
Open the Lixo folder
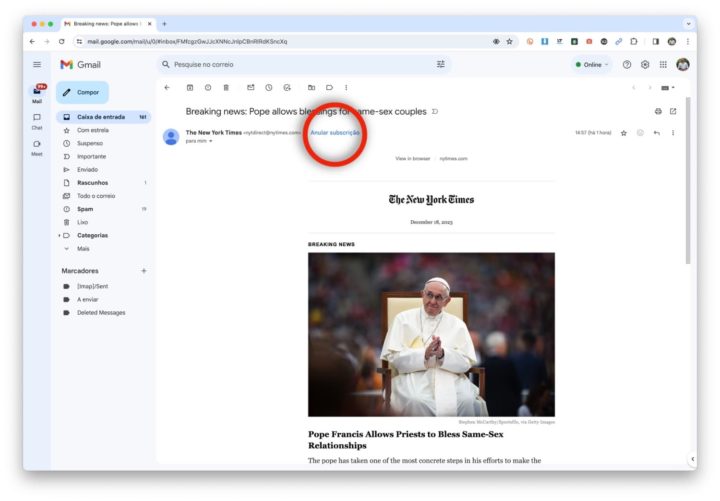point(104,222)
